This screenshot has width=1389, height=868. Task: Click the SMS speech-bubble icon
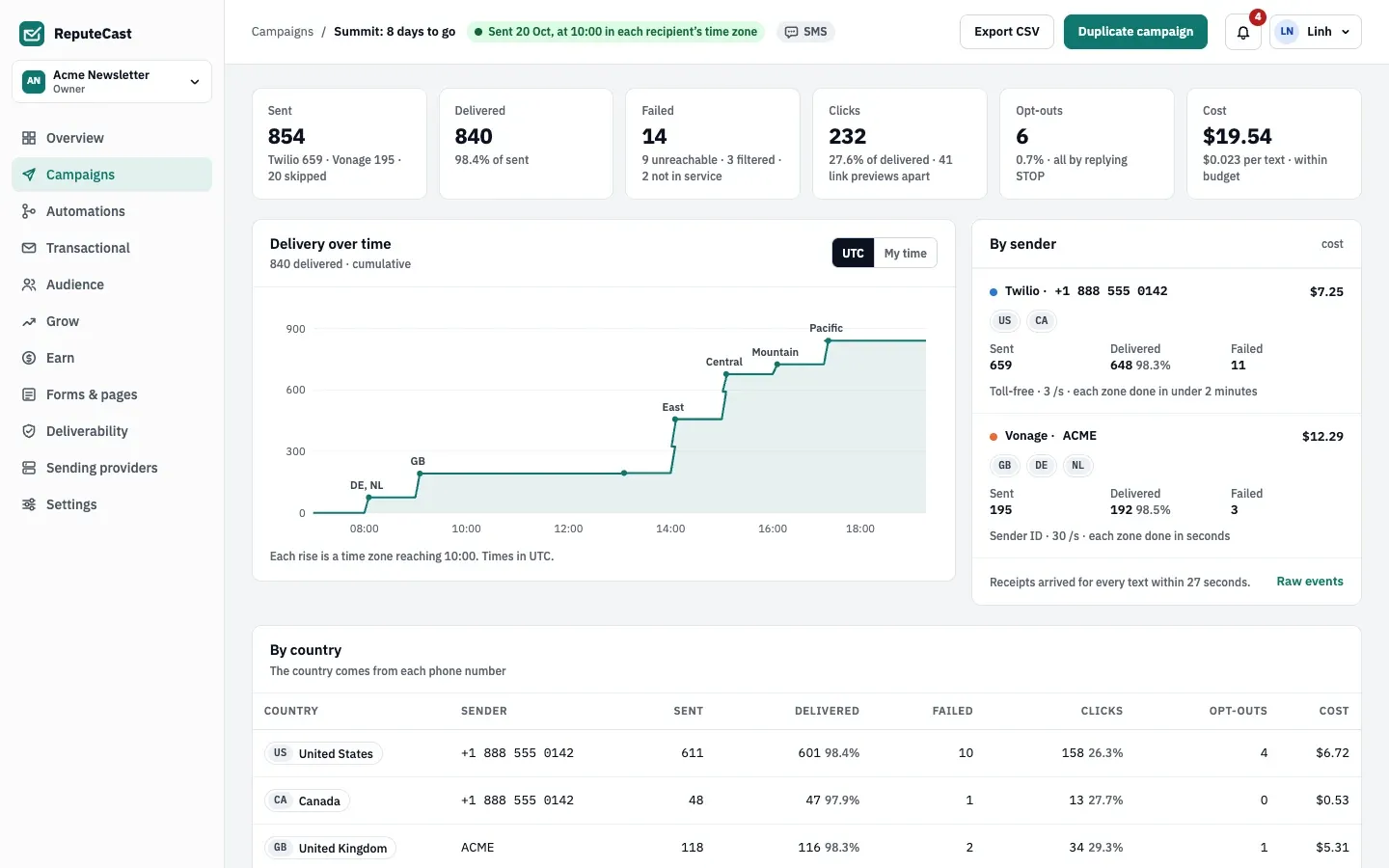coord(791,32)
